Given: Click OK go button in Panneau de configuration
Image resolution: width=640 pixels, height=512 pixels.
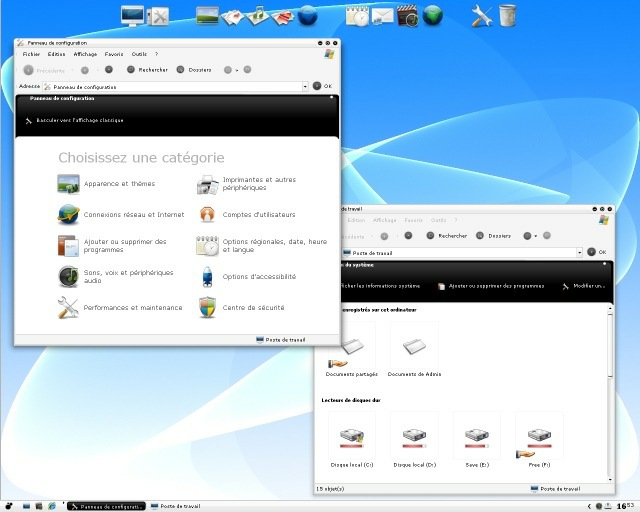Looking at the screenshot, I should pyautogui.click(x=322, y=86).
